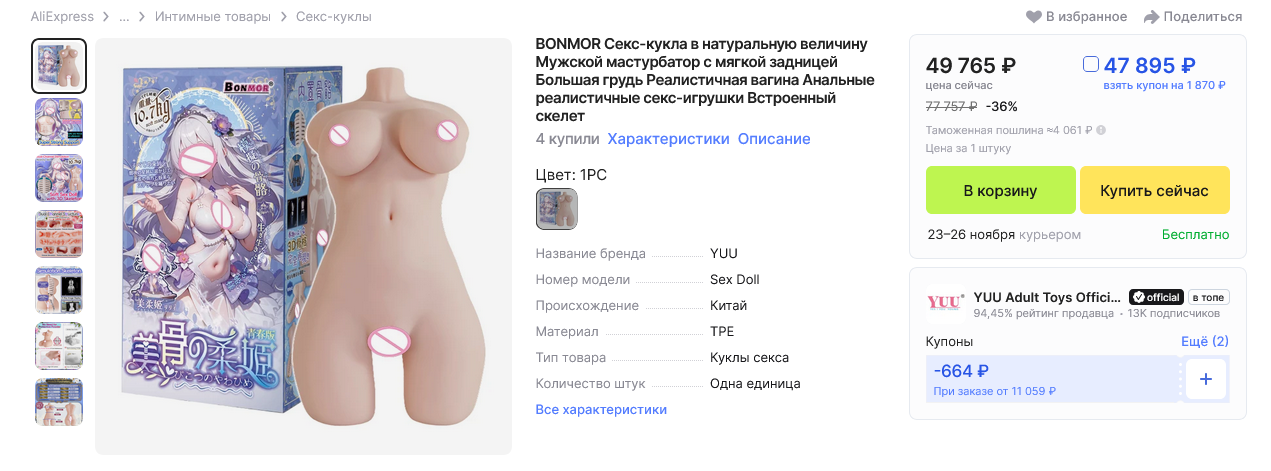Screen dimensions: 1271x471
Task: Go to AliExpress breadcrumb home
Action: click(x=62, y=17)
